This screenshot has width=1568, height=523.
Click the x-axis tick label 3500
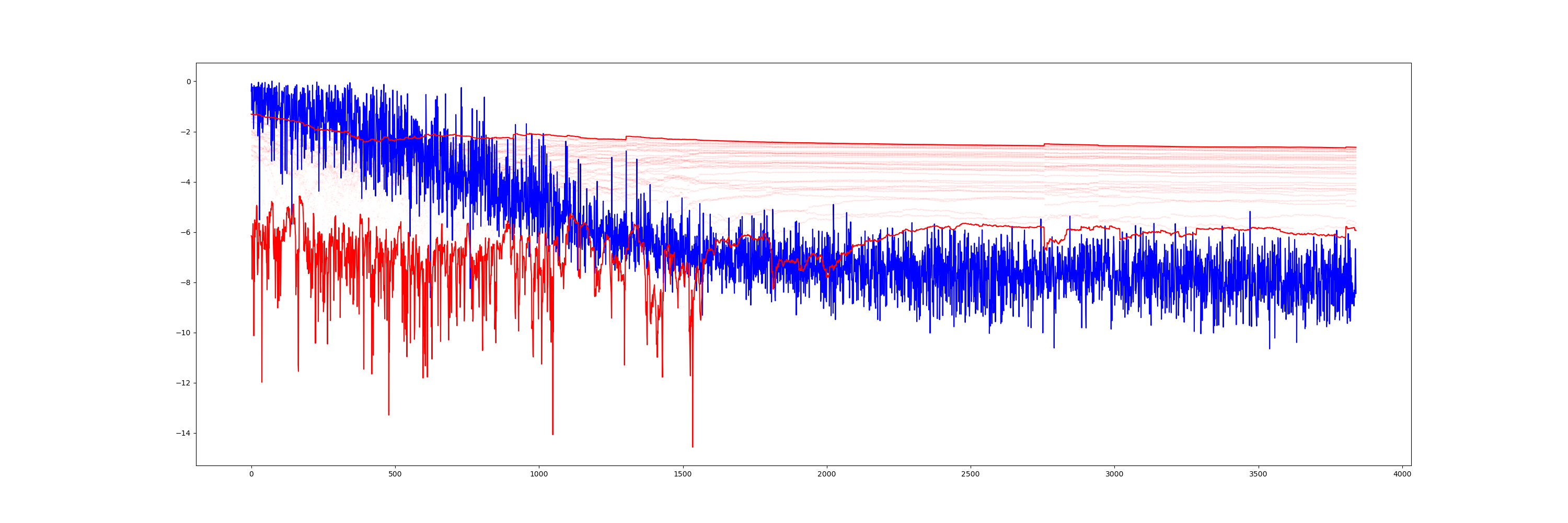(x=1258, y=474)
